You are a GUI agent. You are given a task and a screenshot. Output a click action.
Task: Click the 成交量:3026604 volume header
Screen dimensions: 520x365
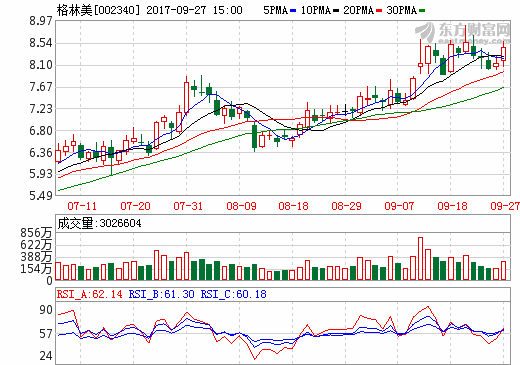99,223
